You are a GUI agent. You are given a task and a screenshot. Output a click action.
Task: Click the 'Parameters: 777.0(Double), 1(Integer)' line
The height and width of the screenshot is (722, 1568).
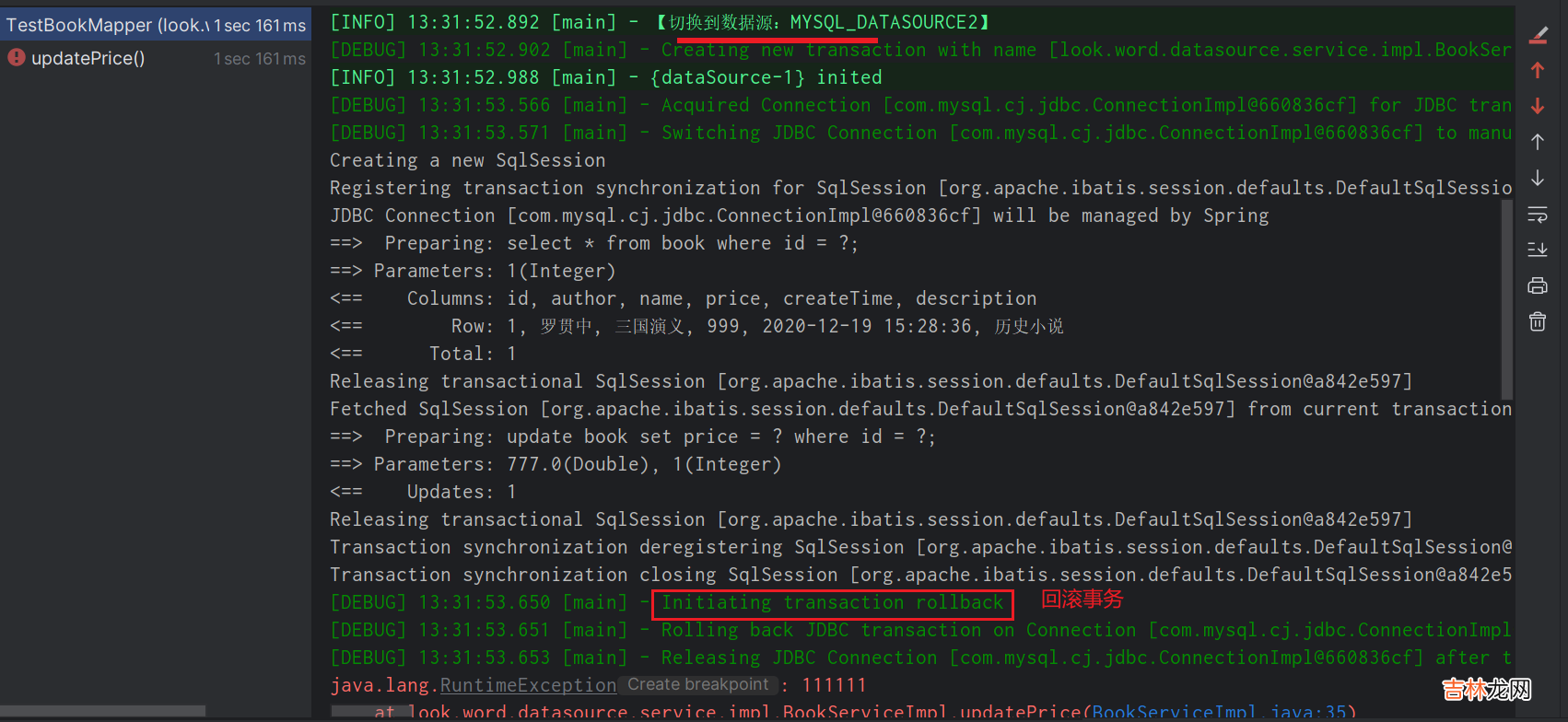(556, 464)
